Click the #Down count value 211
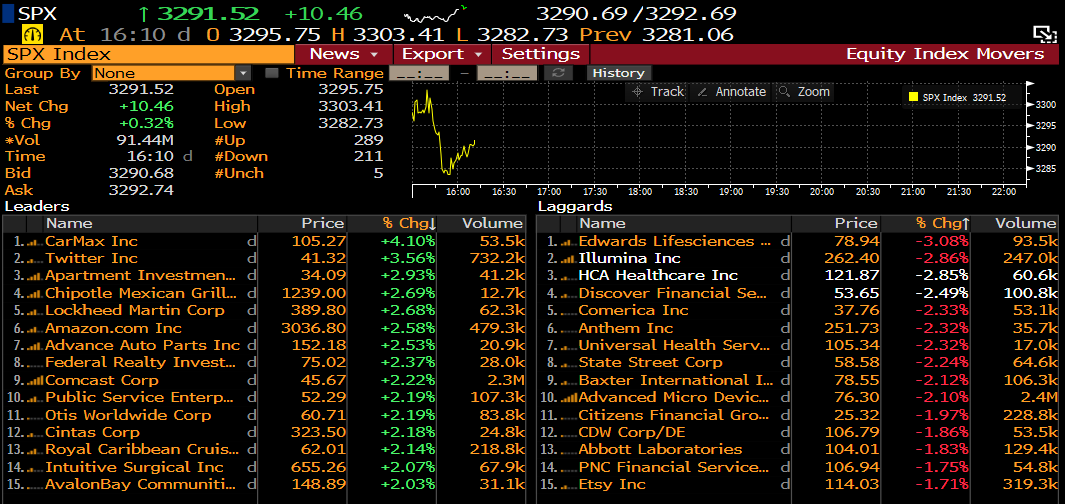1065x504 pixels. click(x=369, y=157)
